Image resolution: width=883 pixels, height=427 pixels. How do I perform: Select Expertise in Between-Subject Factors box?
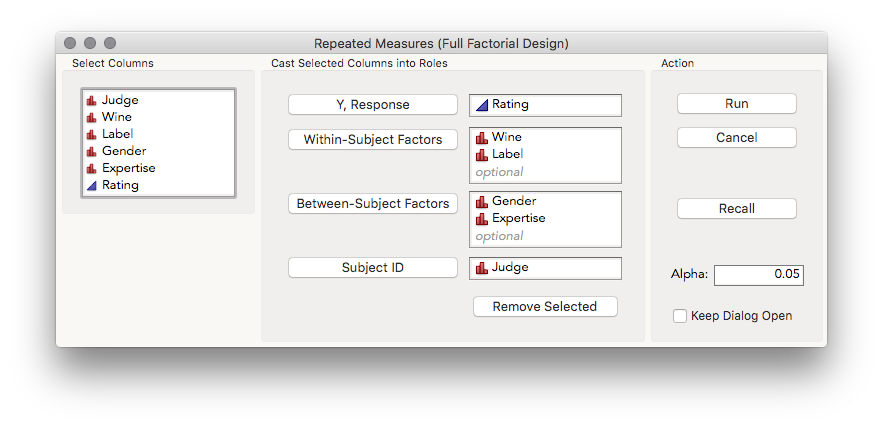point(545,218)
